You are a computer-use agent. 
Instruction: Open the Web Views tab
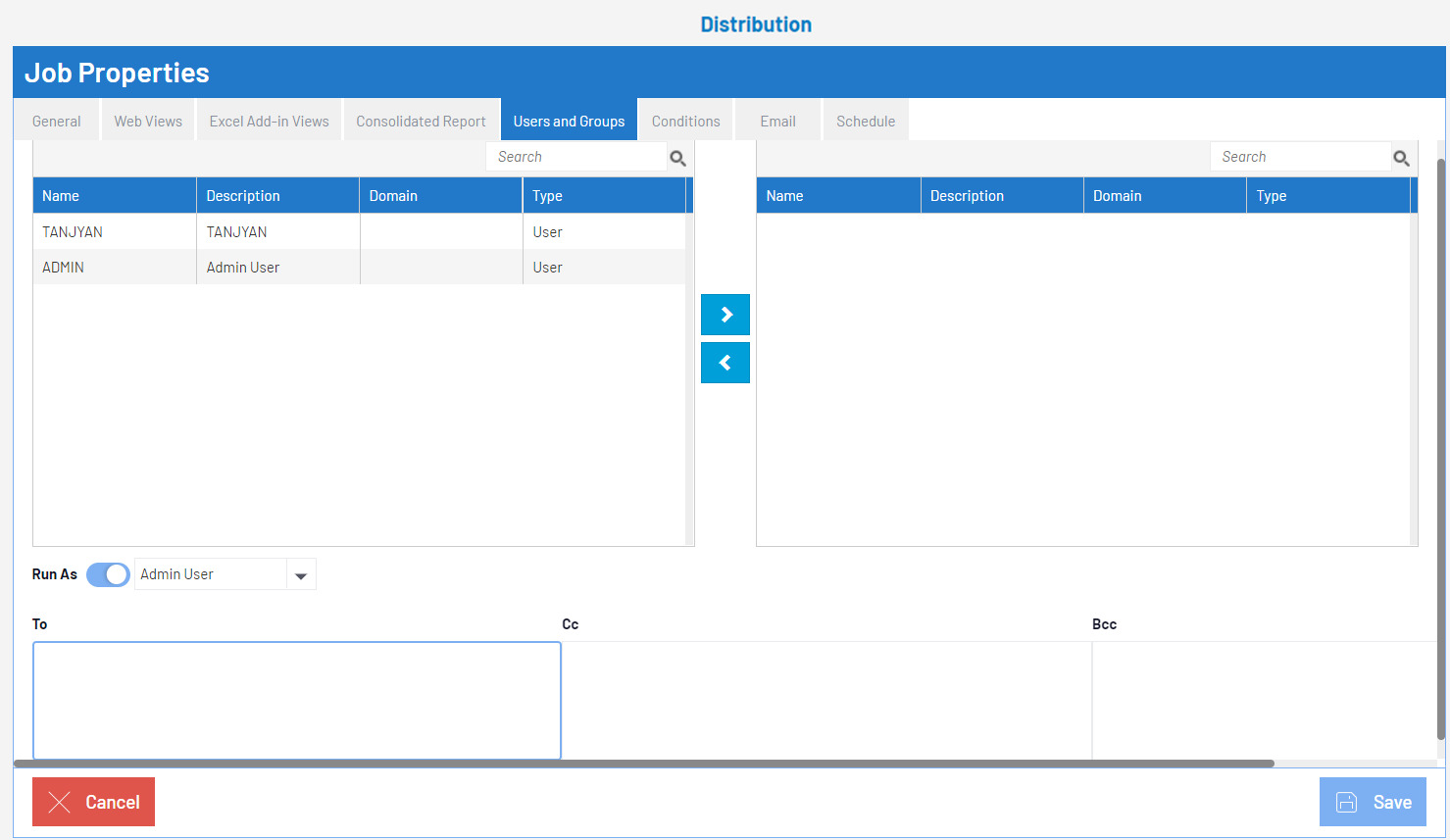click(x=148, y=122)
